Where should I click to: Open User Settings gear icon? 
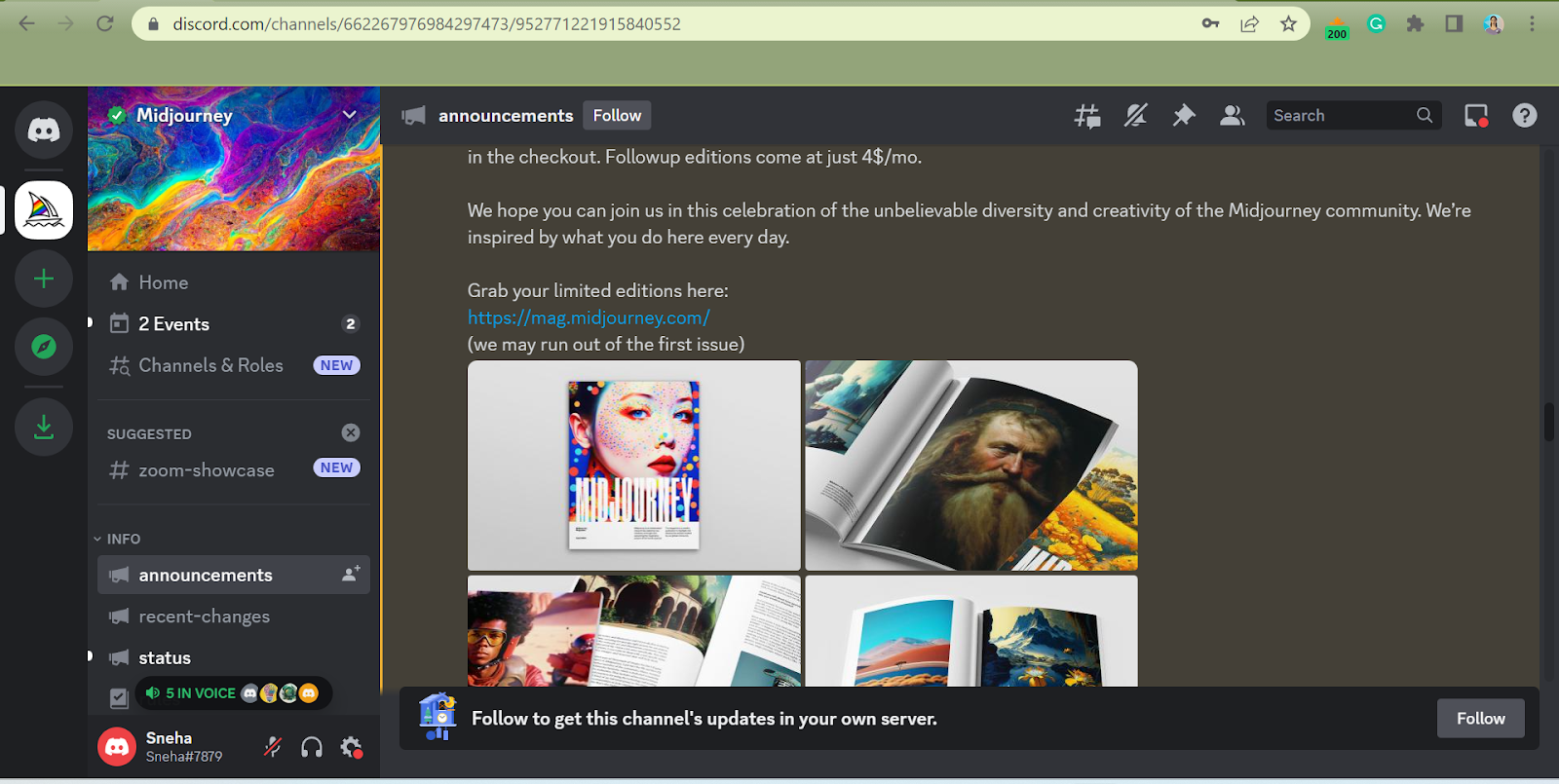tap(351, 747)
